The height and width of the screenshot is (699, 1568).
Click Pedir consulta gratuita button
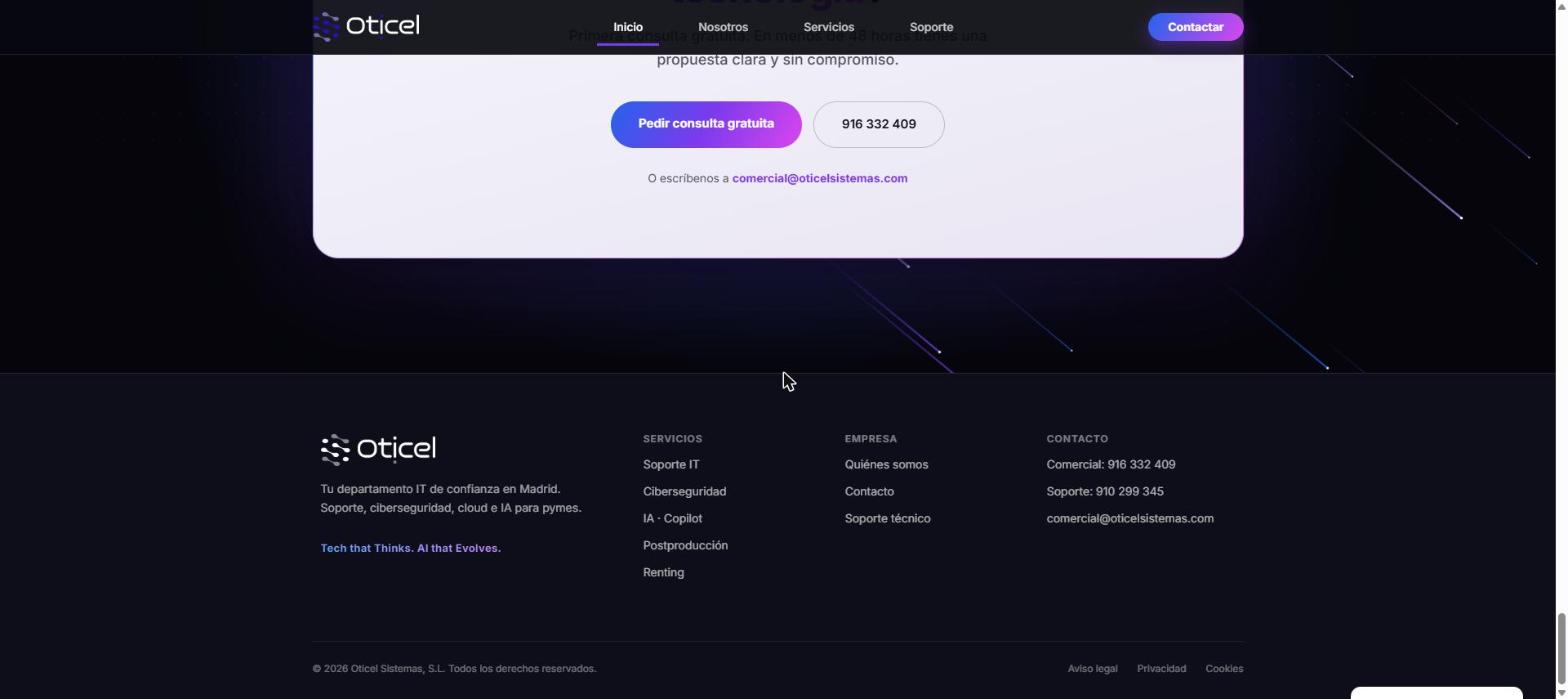click(x=706, y=124)
